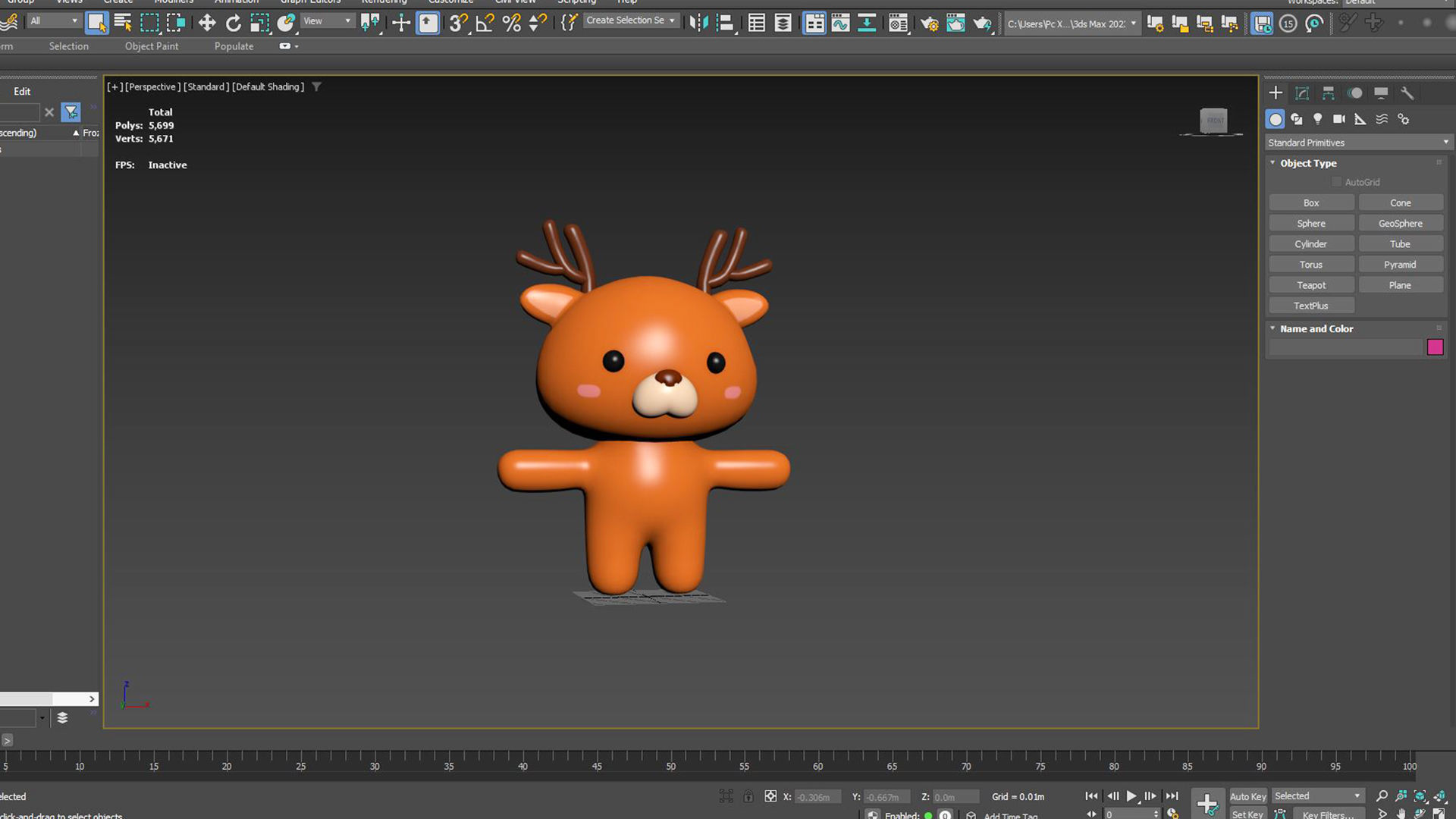Select the Cameras category icon
1456x819 pixels.
click(x=1339, y=119)
